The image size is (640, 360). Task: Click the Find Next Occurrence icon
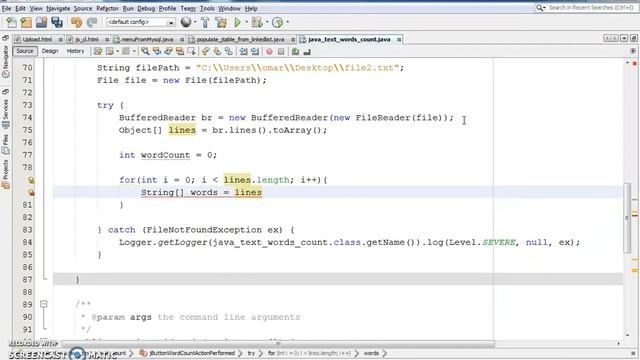tap(168, 51)
